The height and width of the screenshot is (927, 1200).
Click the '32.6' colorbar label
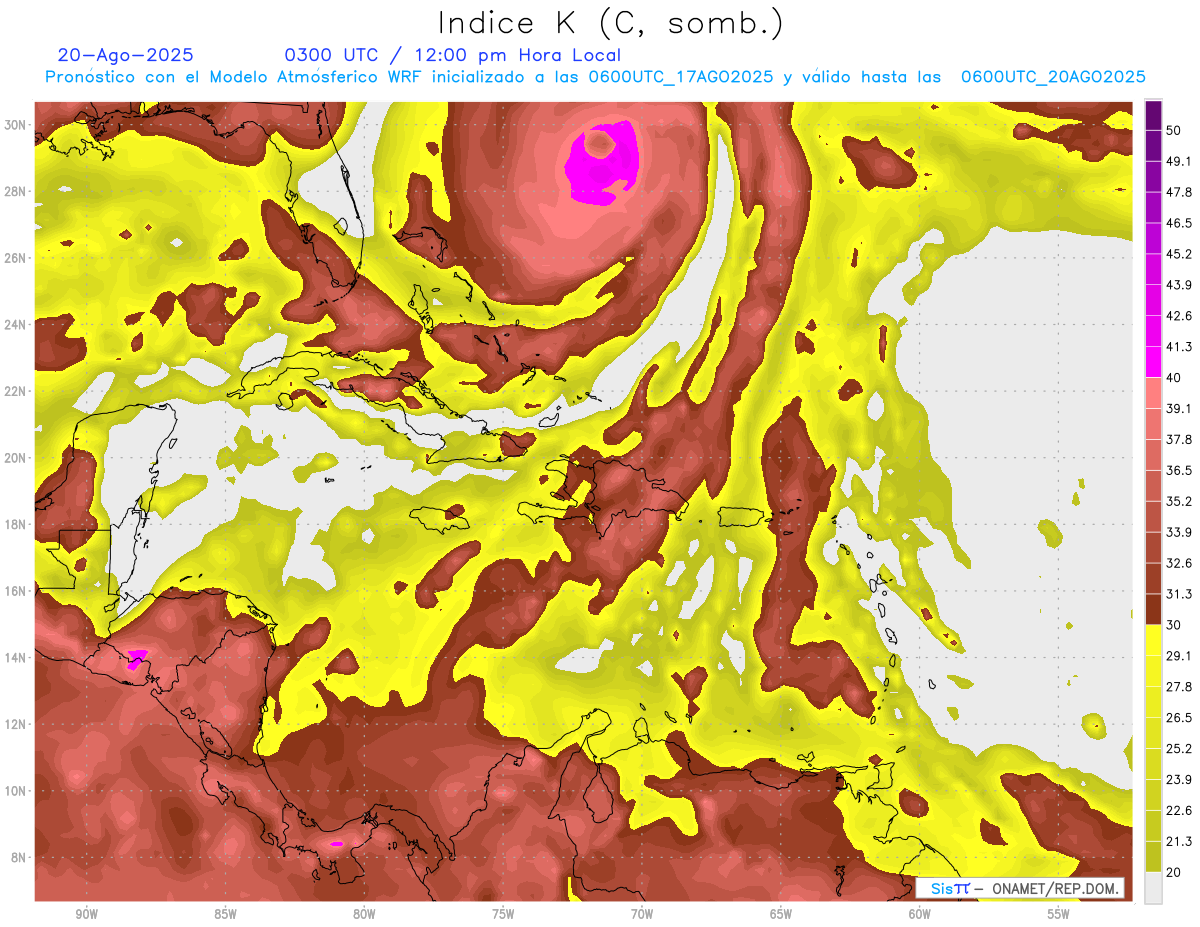[1178, 563]
